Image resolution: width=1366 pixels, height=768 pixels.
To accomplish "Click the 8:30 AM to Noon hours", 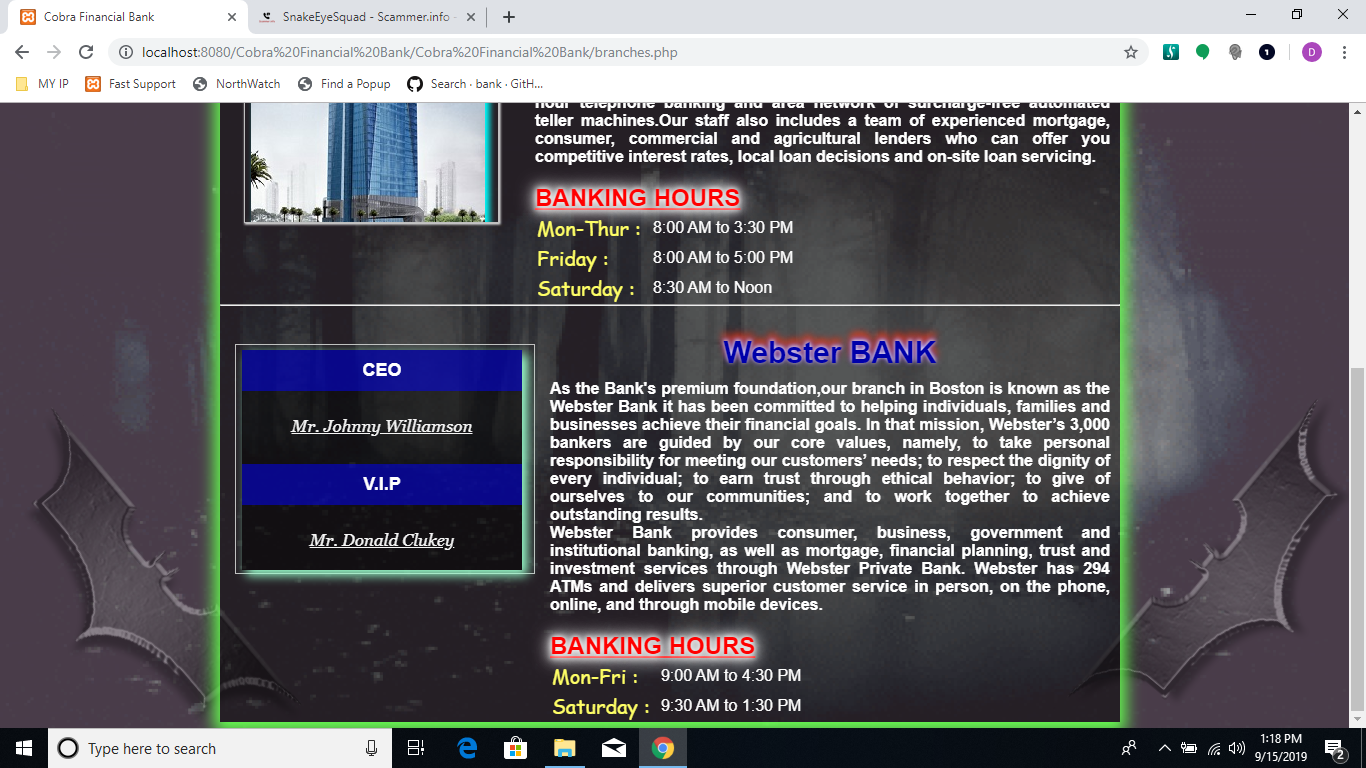I will tap(713, 288).
